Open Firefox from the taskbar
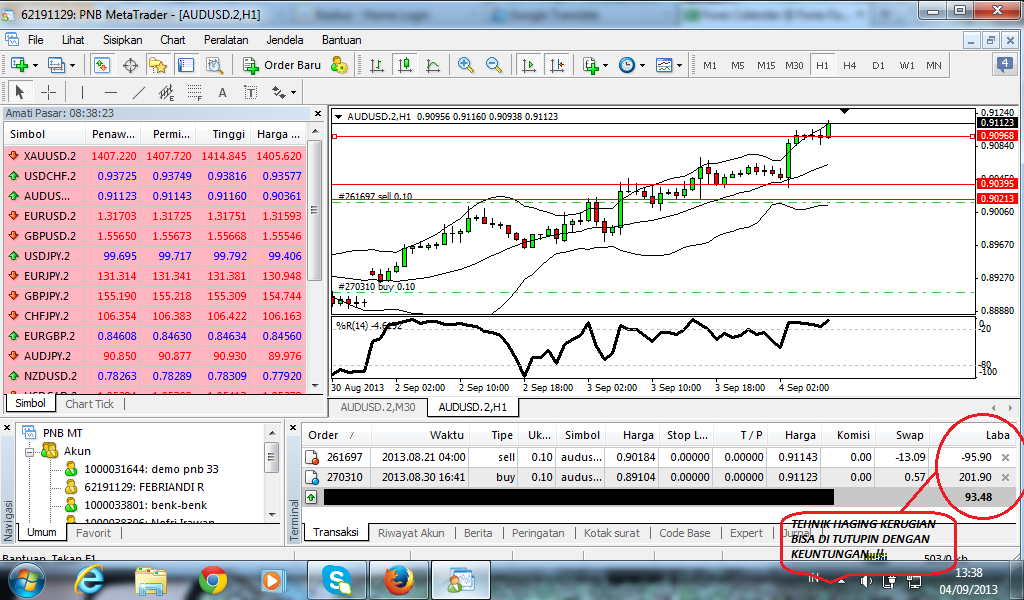This screenshot has width=1024, height=600. tap(398, 580)
